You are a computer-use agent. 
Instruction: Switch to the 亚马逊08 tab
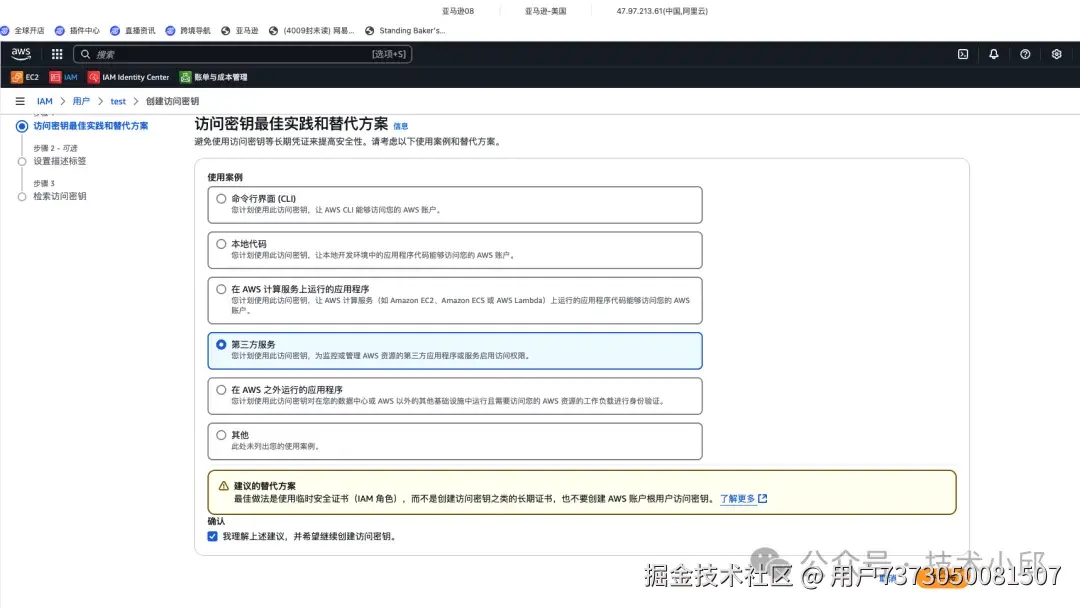pyautogui.click(x=457, y=11)
